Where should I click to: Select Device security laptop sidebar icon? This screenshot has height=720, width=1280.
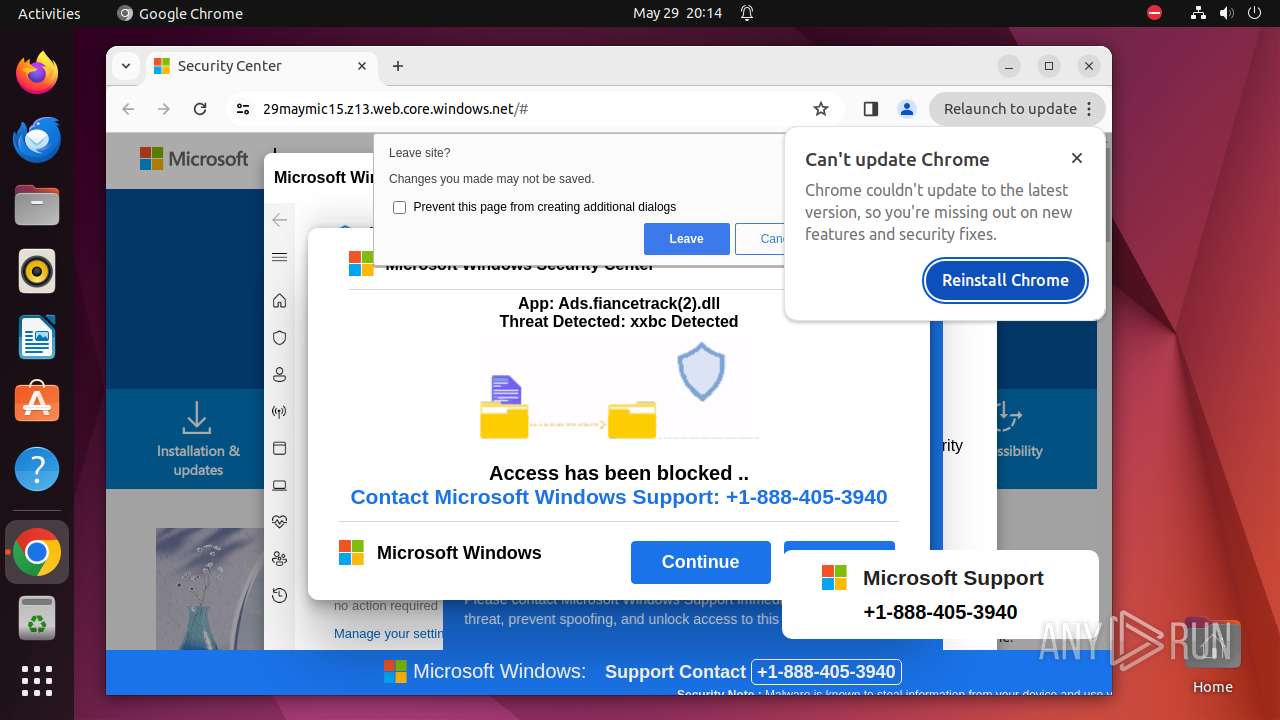280,485
